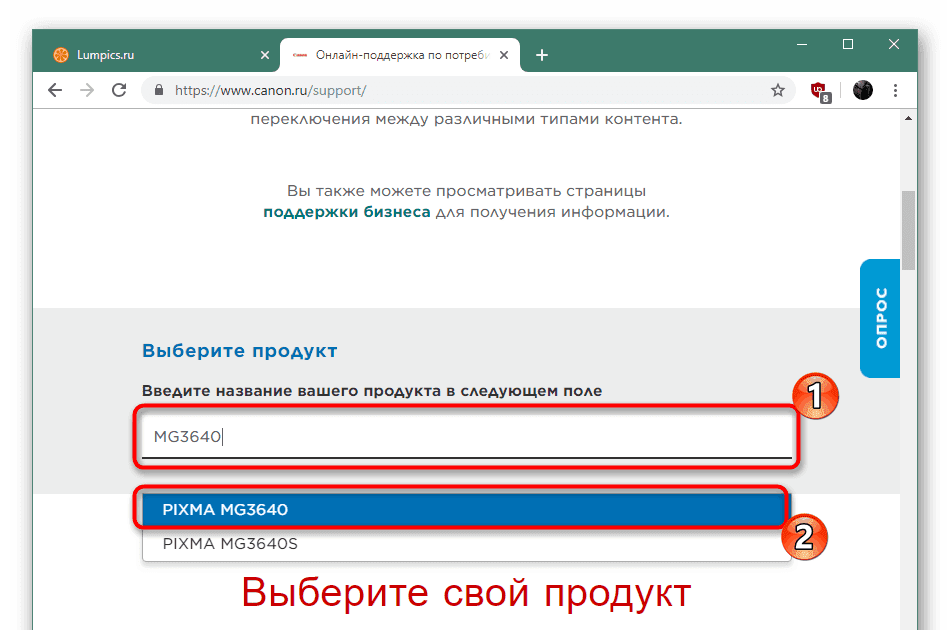950x630 pixels.
Task: Go back with the browser back arrow
Action: pos(55,90)
